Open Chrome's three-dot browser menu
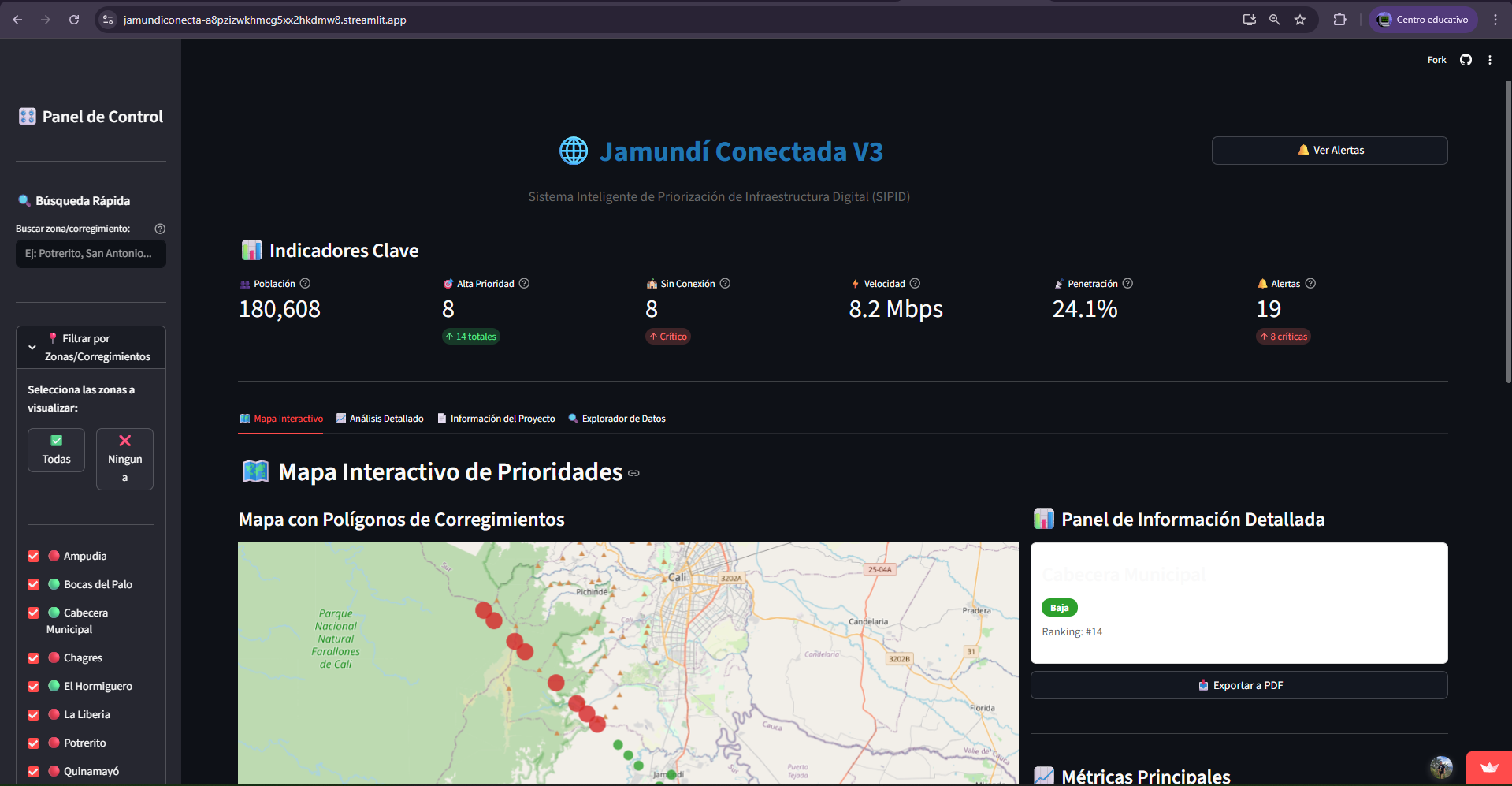 pyautogui.click(x=1495, y=20)
